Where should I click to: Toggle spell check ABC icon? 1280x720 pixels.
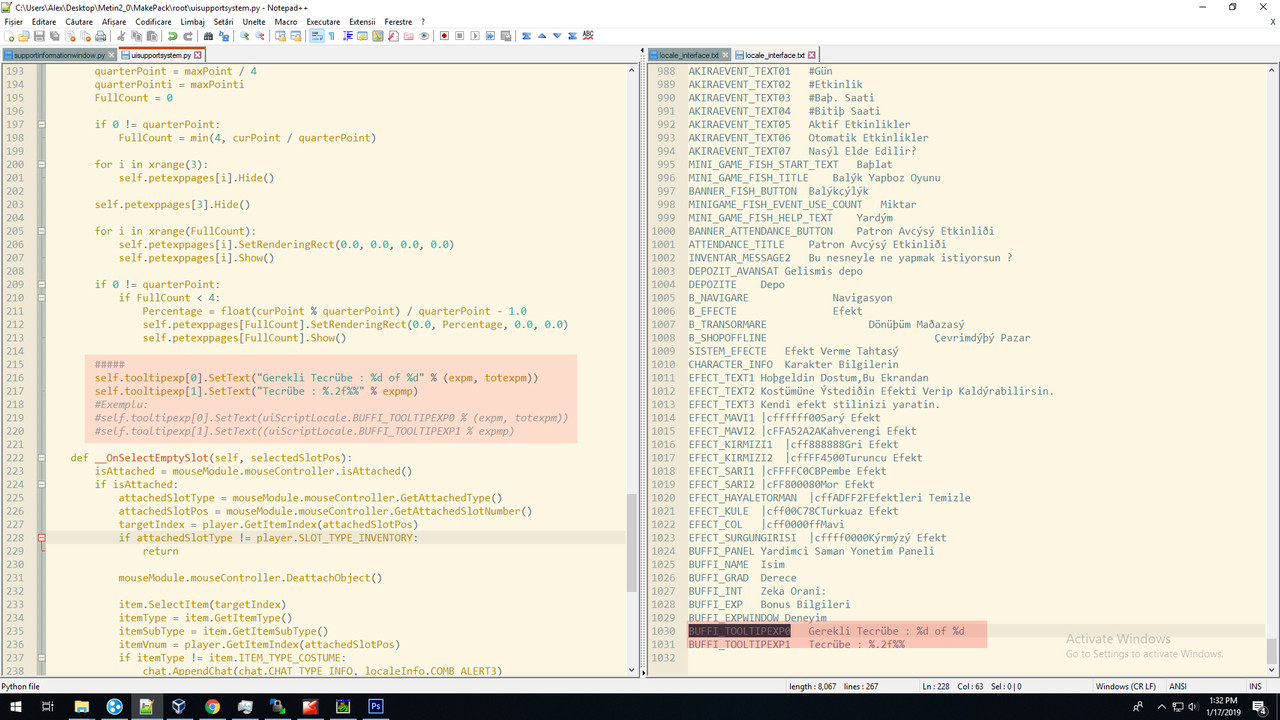pyautogui.click(x=588, y=36)
